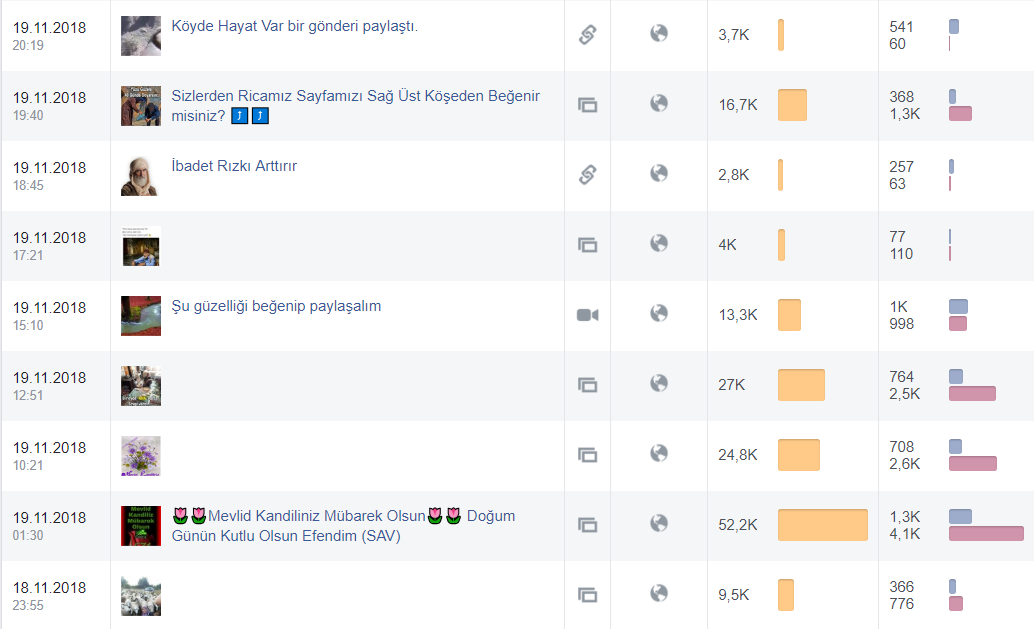1035x629 pixels.
Task: Click link icon for İbadet Rızkı Arttırır post
Action: point(587,174)
